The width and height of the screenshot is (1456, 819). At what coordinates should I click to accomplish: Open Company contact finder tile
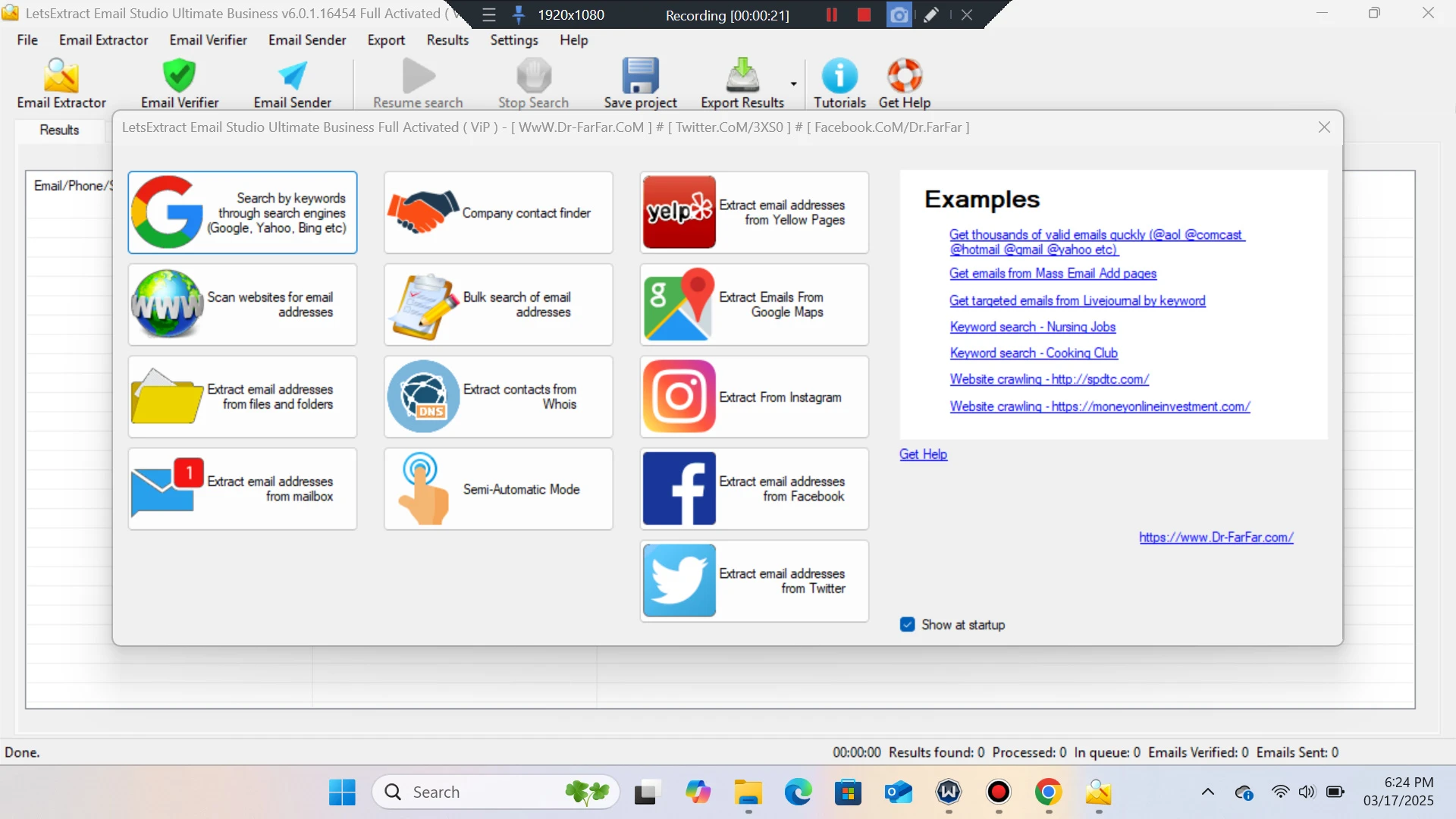tap(497, 212)
